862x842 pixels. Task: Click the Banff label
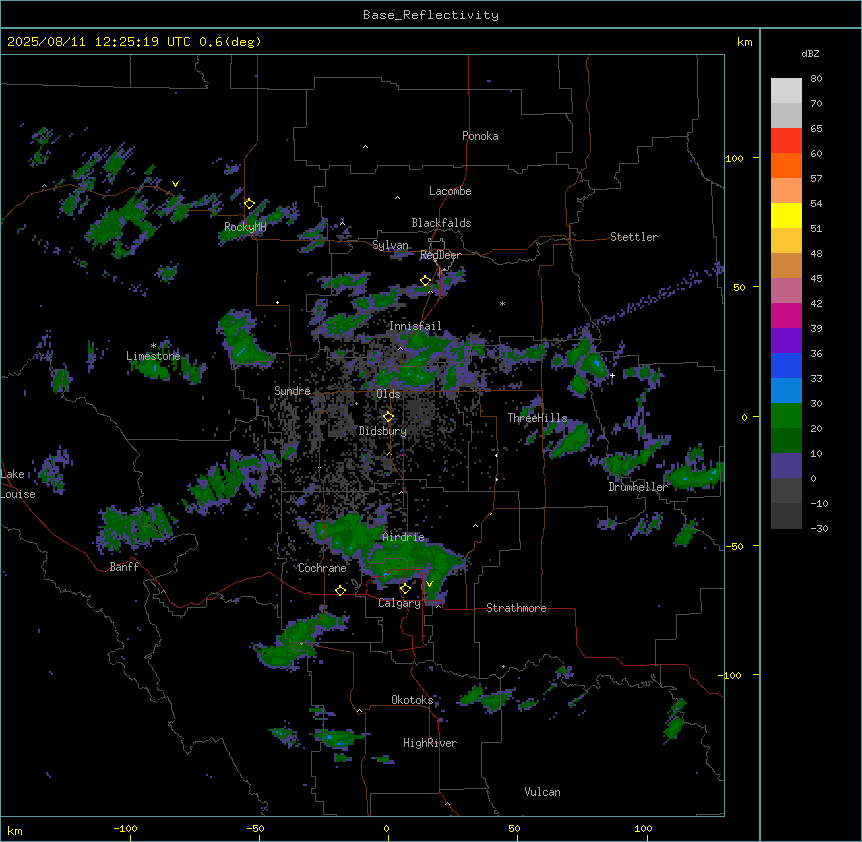tap(124, 567)
